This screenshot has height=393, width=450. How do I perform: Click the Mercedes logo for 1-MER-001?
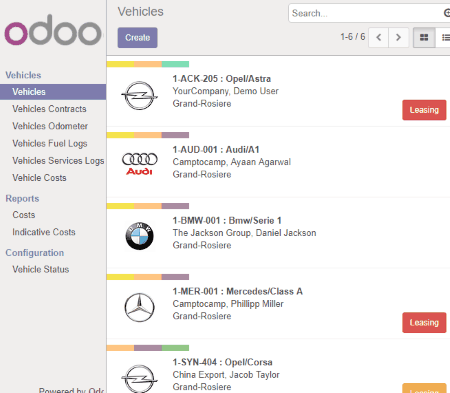coord(139,307)
